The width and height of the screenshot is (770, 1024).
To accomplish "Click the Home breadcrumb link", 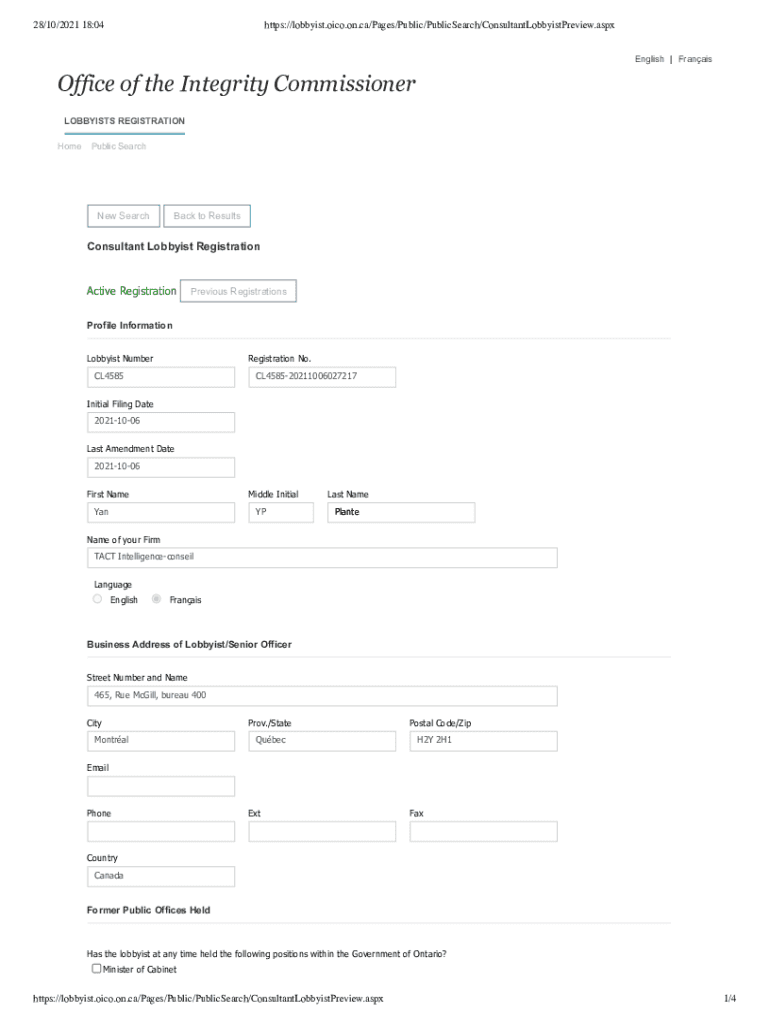I will click(69, 146).
